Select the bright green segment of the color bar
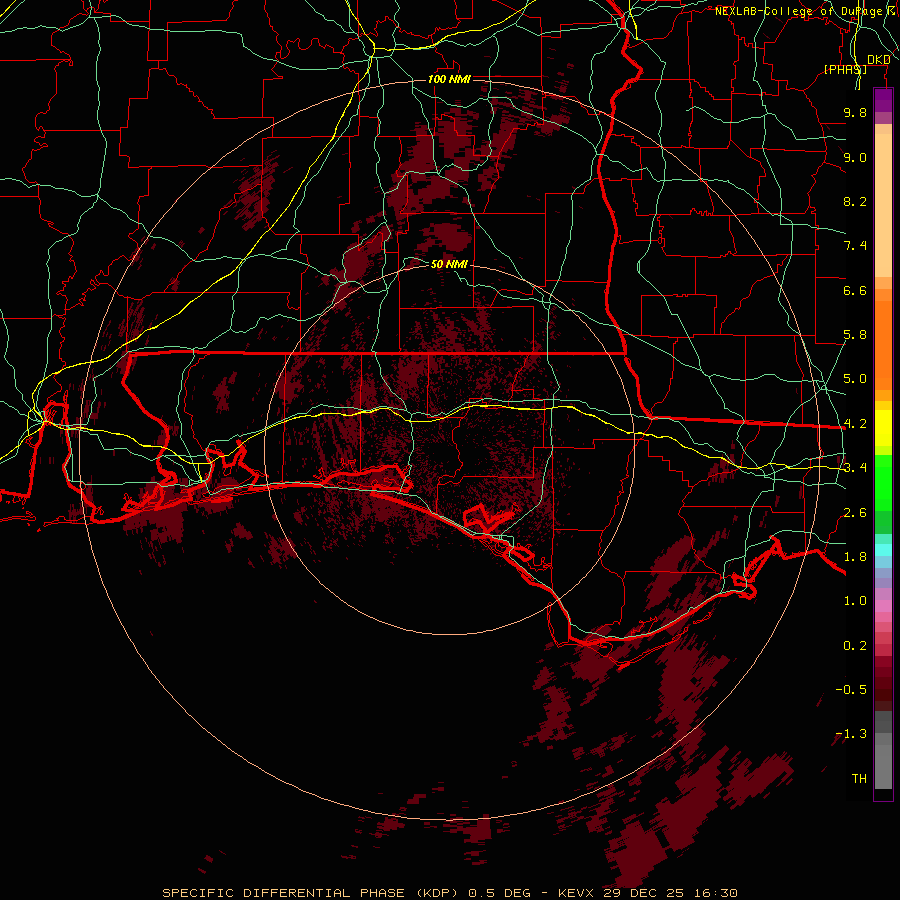The image size is (900, 900). point(883,483)
